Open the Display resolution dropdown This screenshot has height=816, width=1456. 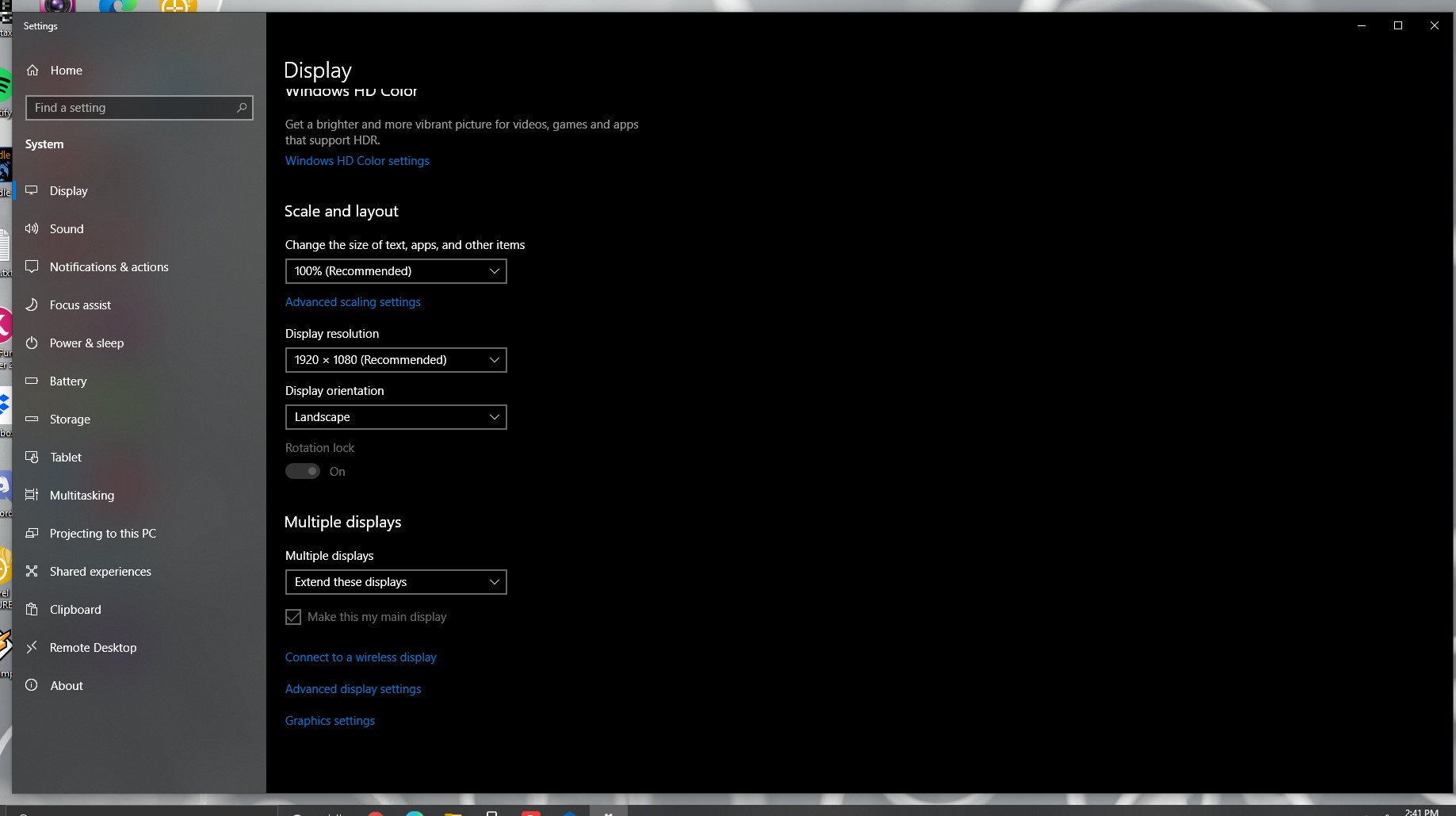(x=396, y=360)
